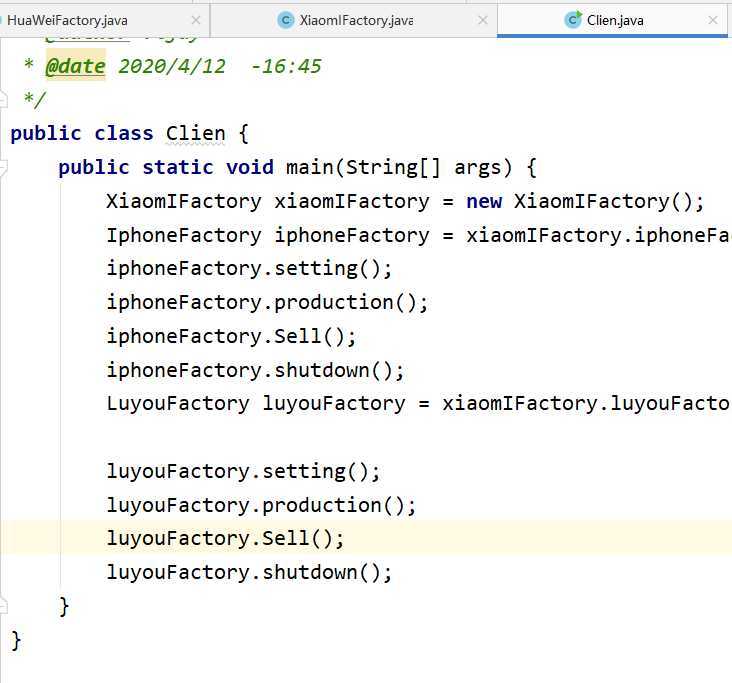Collapse the fold marker at main's closing brace
The height and width of the screenshot is (683, 732).
(x=3, y=606)
